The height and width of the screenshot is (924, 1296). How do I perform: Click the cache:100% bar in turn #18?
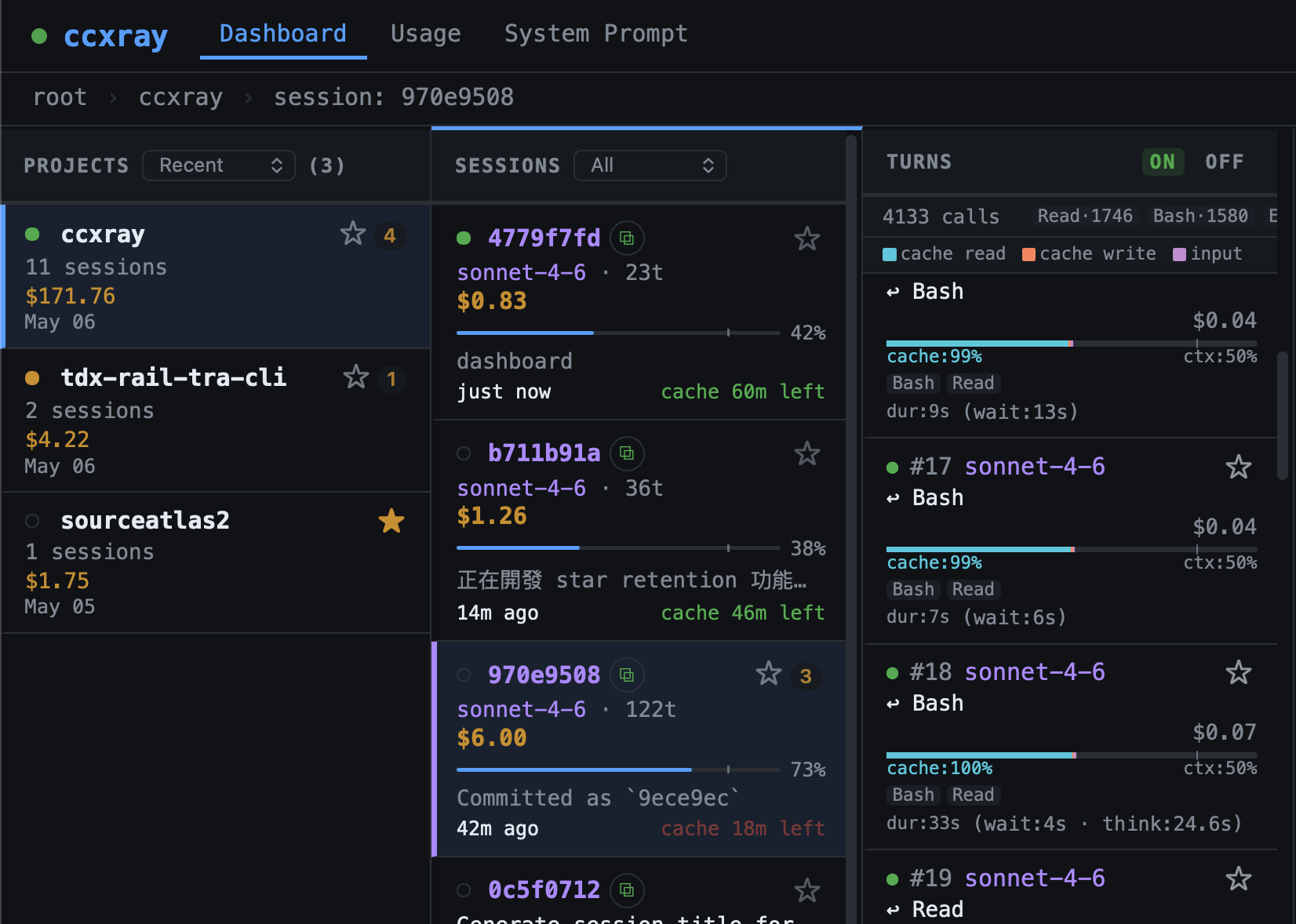tap(1072, 755)
